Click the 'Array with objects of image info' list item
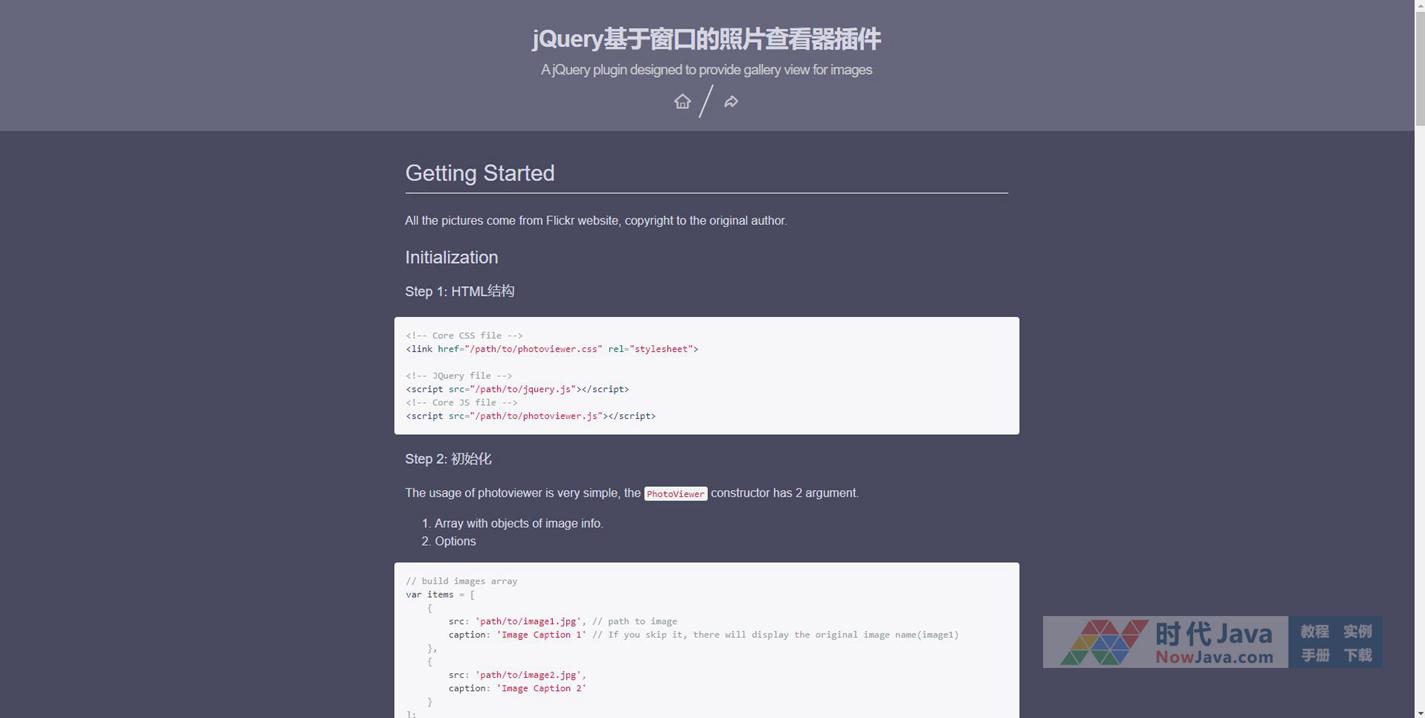Image resolution: width=1425 pixels, height=718 pixels. tap(518, 523)
